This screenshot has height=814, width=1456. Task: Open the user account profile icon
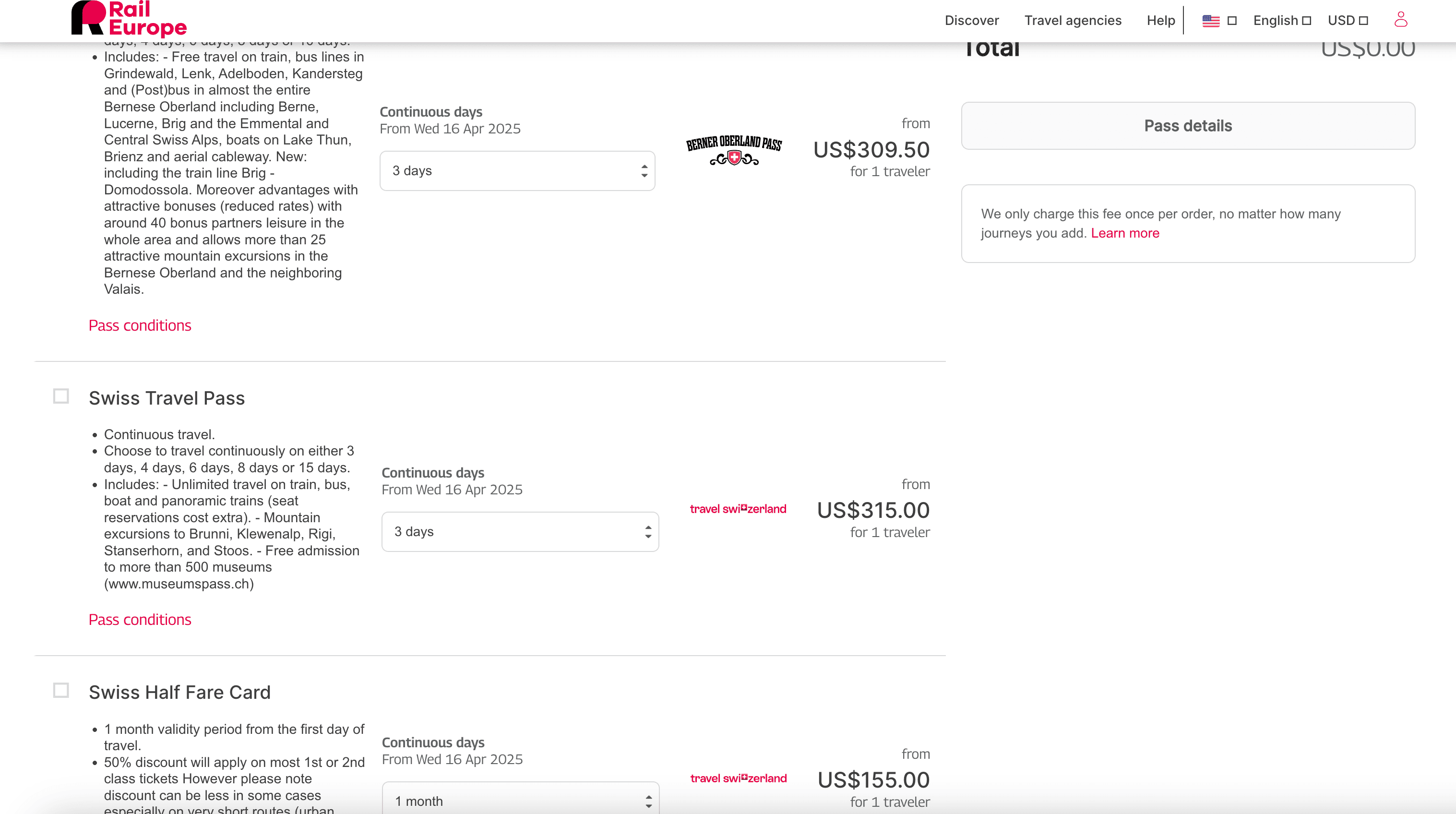pyautogui.click(x=1401, y=20)
